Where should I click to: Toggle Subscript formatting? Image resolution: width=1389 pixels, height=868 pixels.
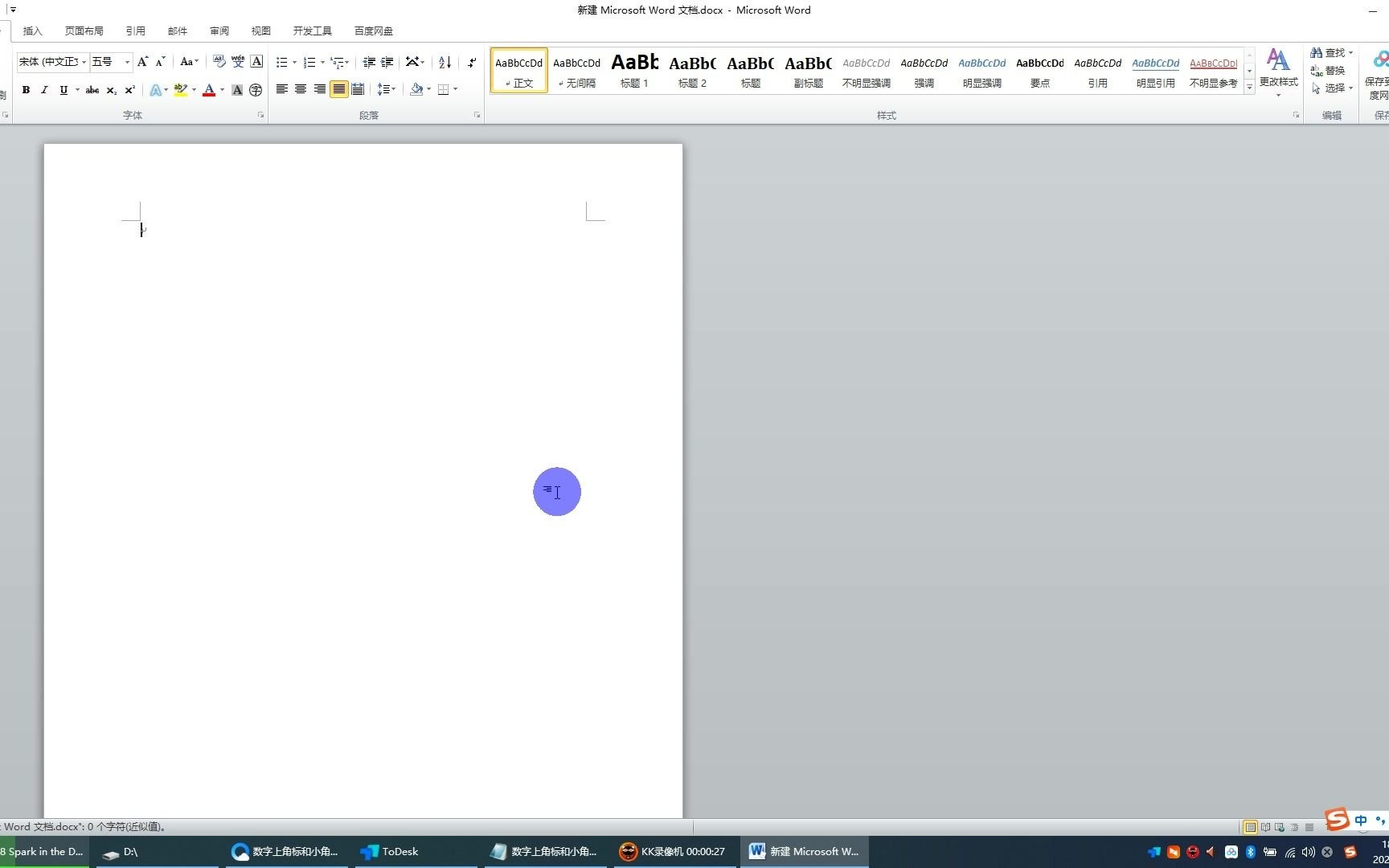111,90
